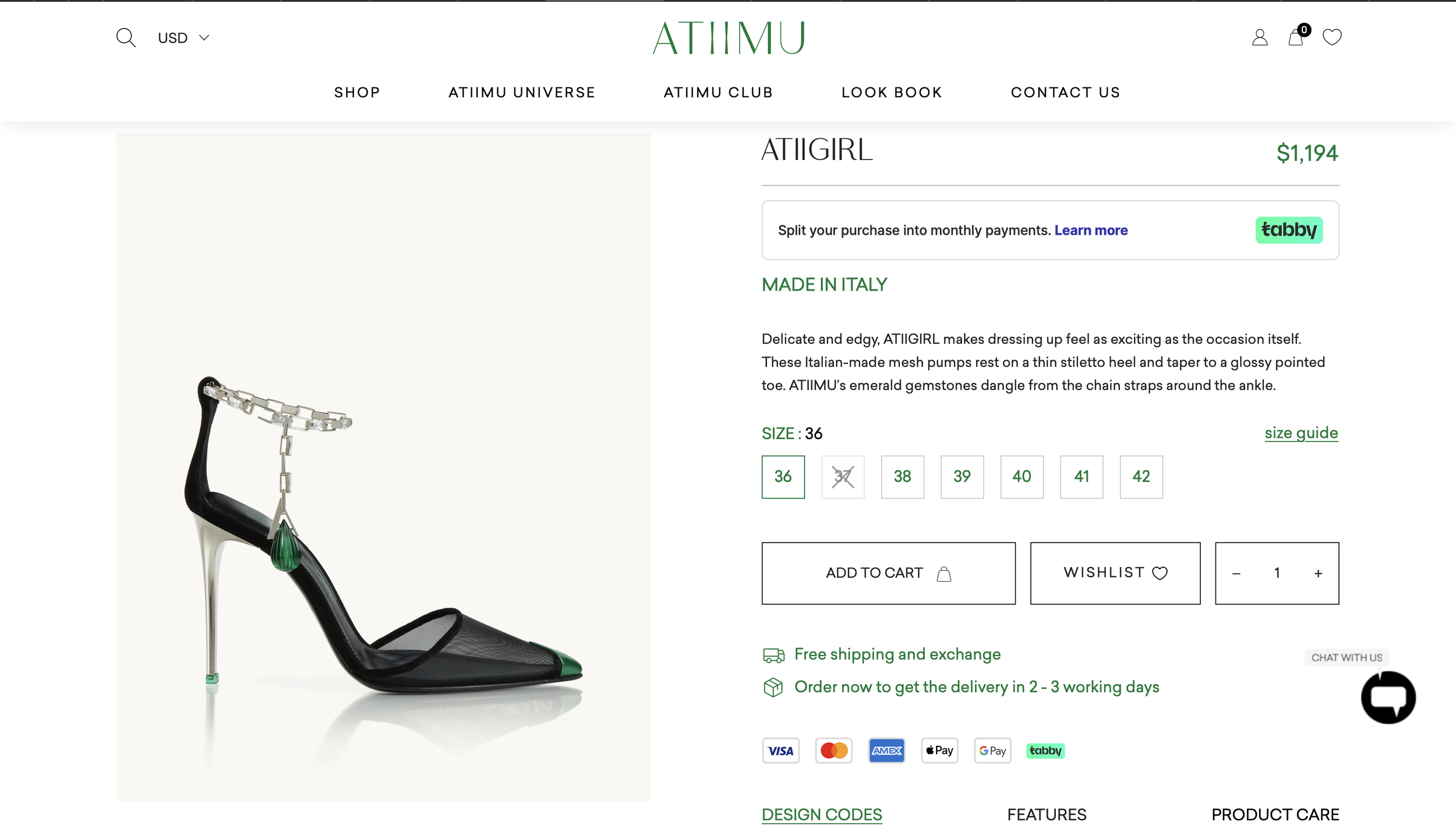The height and width of the screenshot is (832, 1456).
Task: Open the size guide link
Action: pos(1301,433)
